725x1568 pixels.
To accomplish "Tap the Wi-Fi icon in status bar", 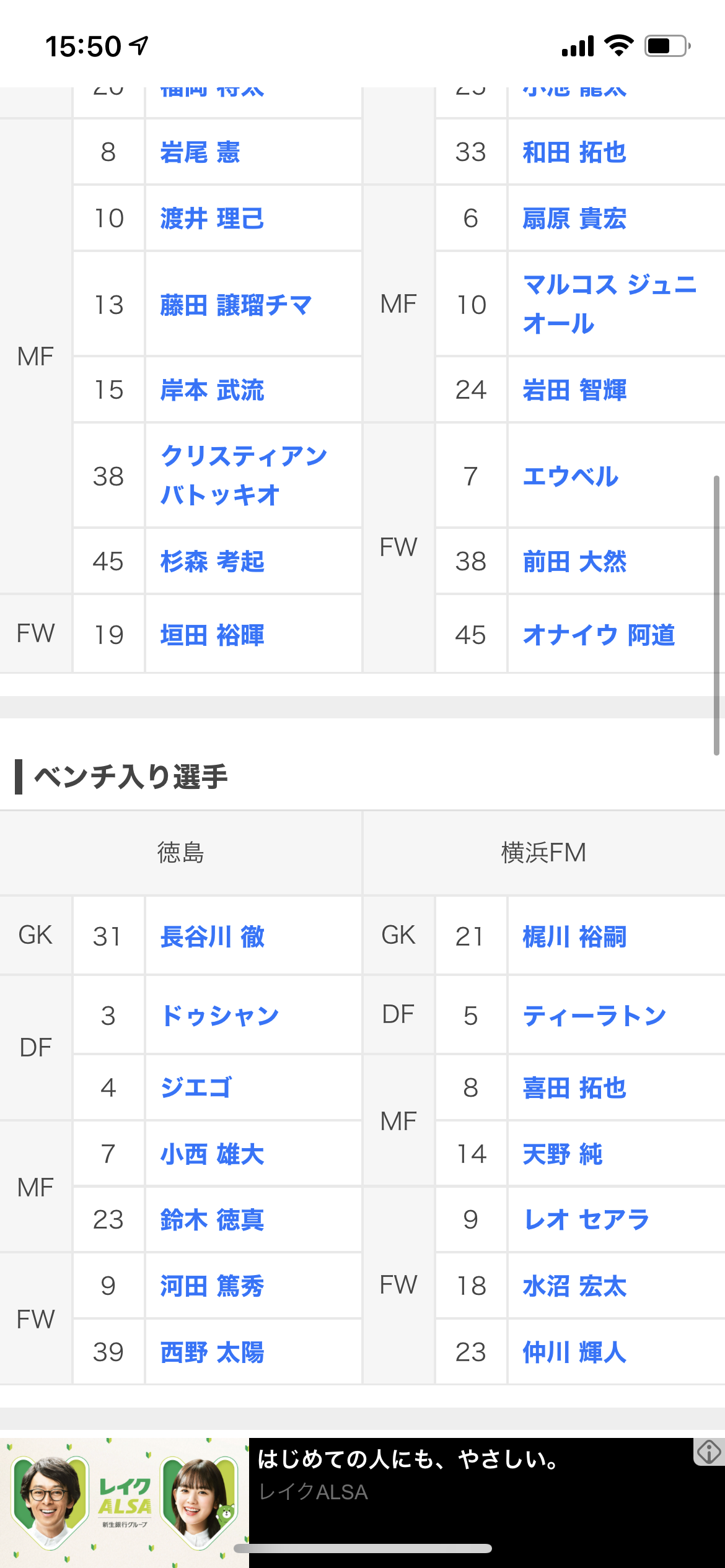I will [618, 45].
